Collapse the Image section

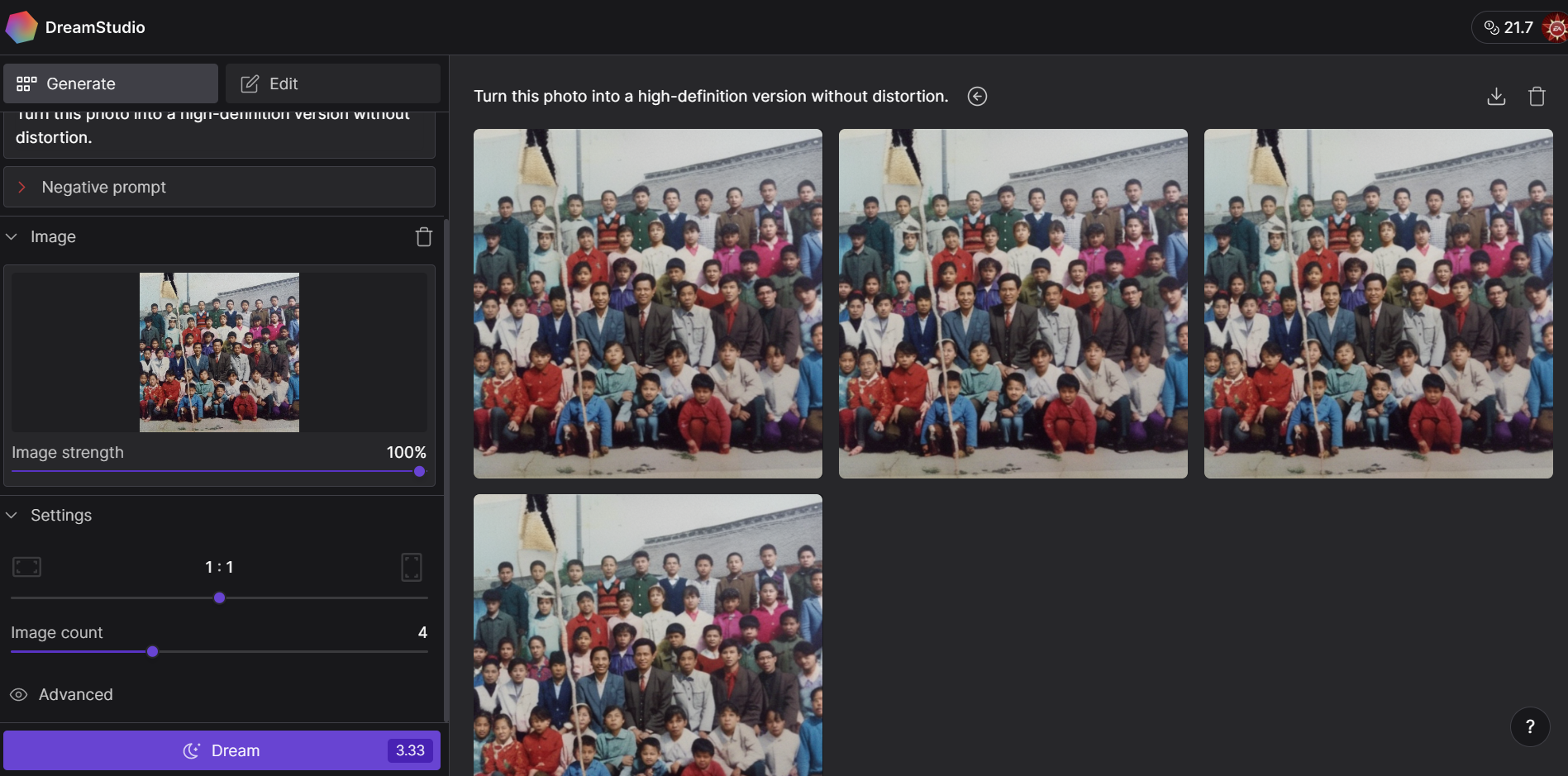pyautogui.click(x=12, y=237)
